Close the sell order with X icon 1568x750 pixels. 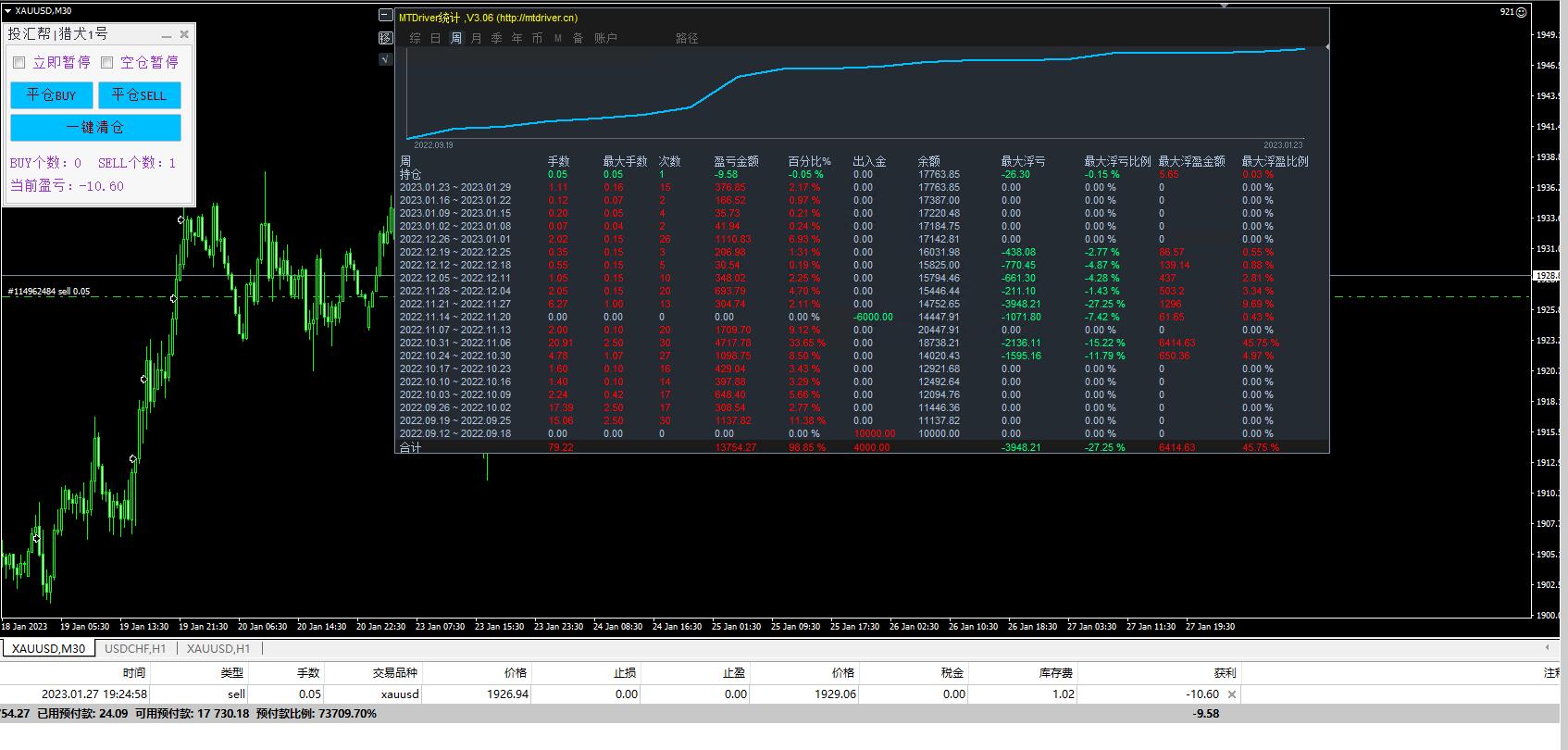[1231, 694]
